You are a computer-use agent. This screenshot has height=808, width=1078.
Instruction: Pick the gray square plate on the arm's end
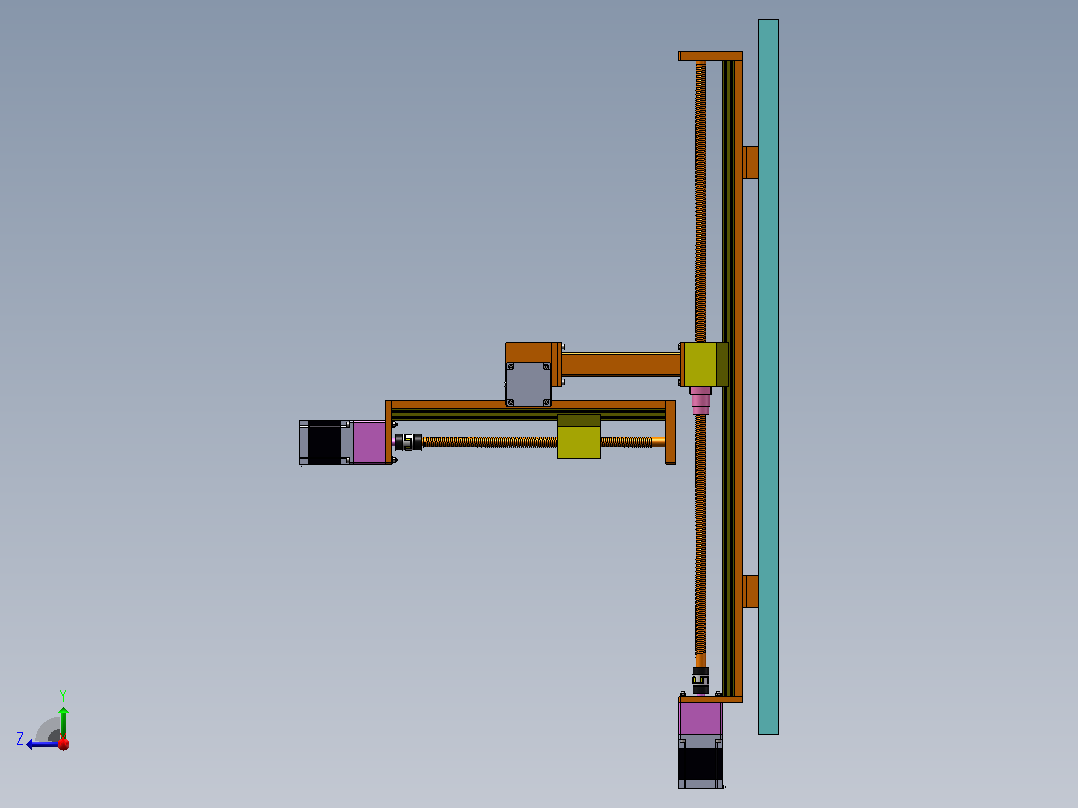pos(528,384)
